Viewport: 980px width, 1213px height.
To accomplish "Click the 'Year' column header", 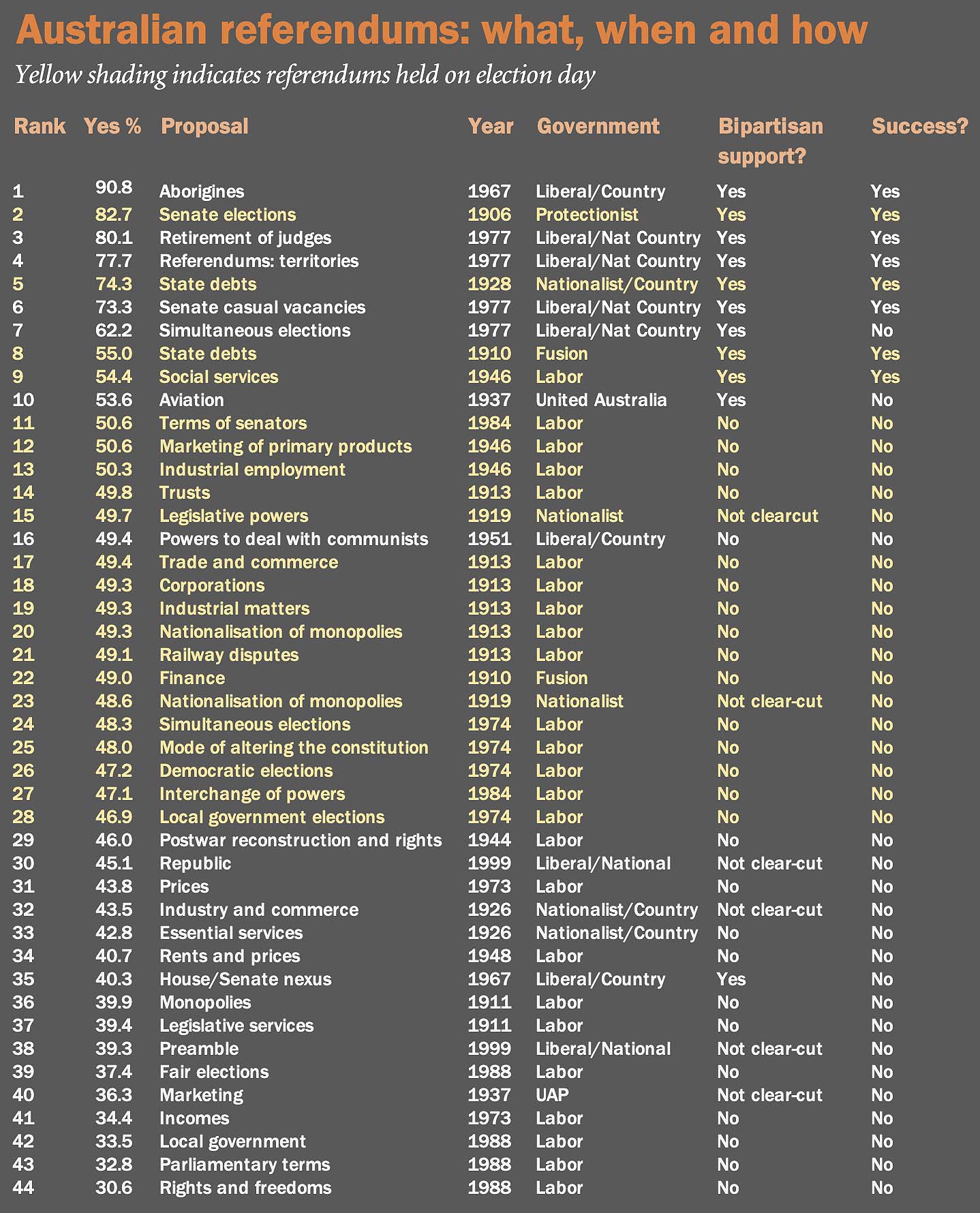I will 491,126.
